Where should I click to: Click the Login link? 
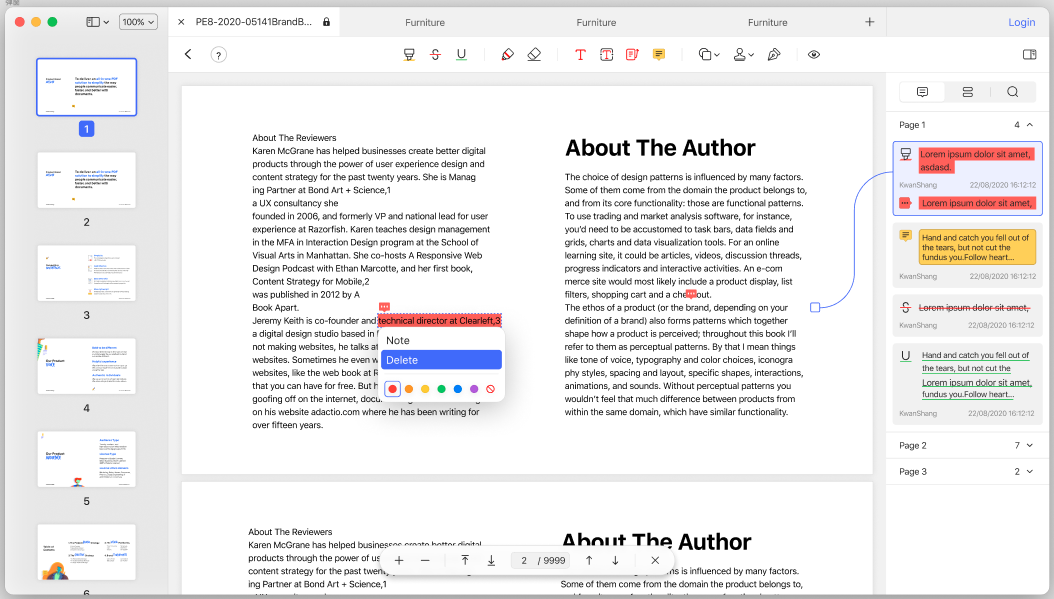[x=1021, y=21]
